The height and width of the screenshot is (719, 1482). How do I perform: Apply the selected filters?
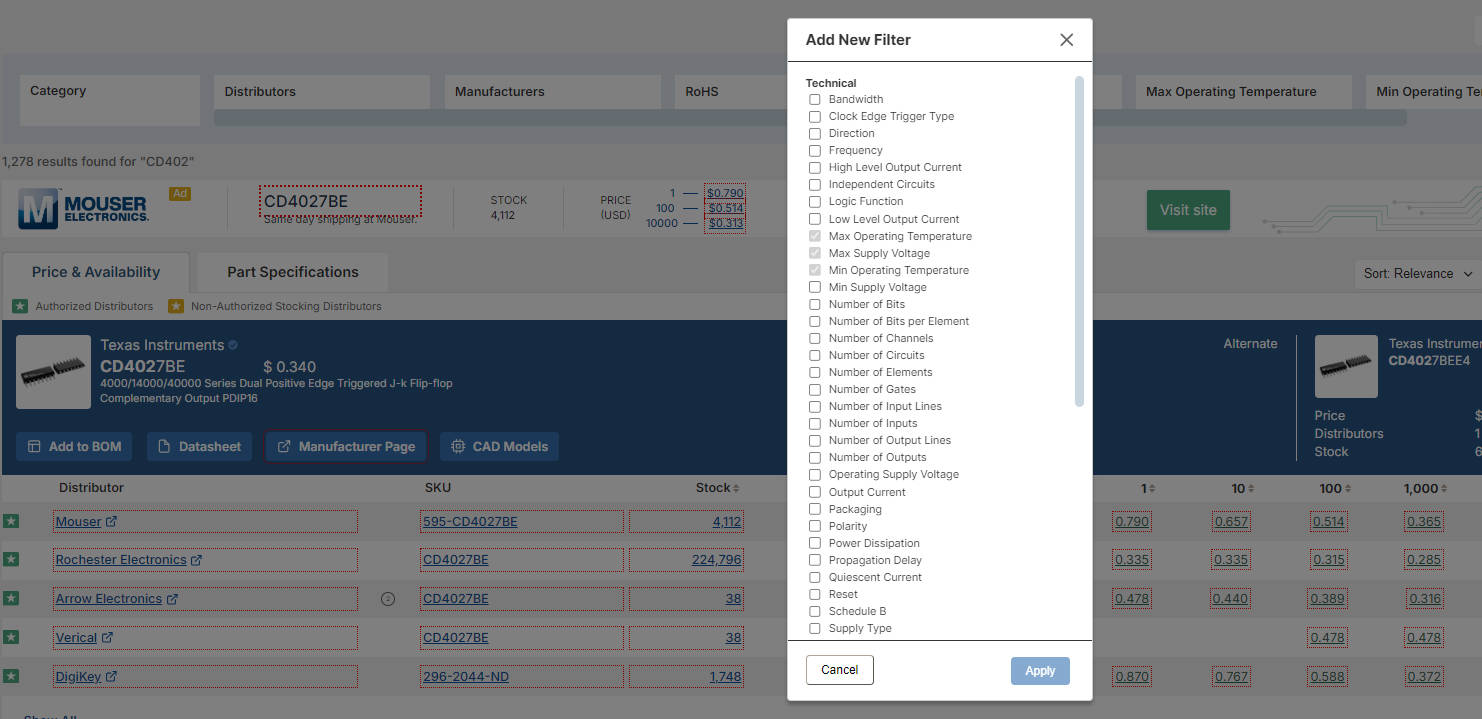1040,671
